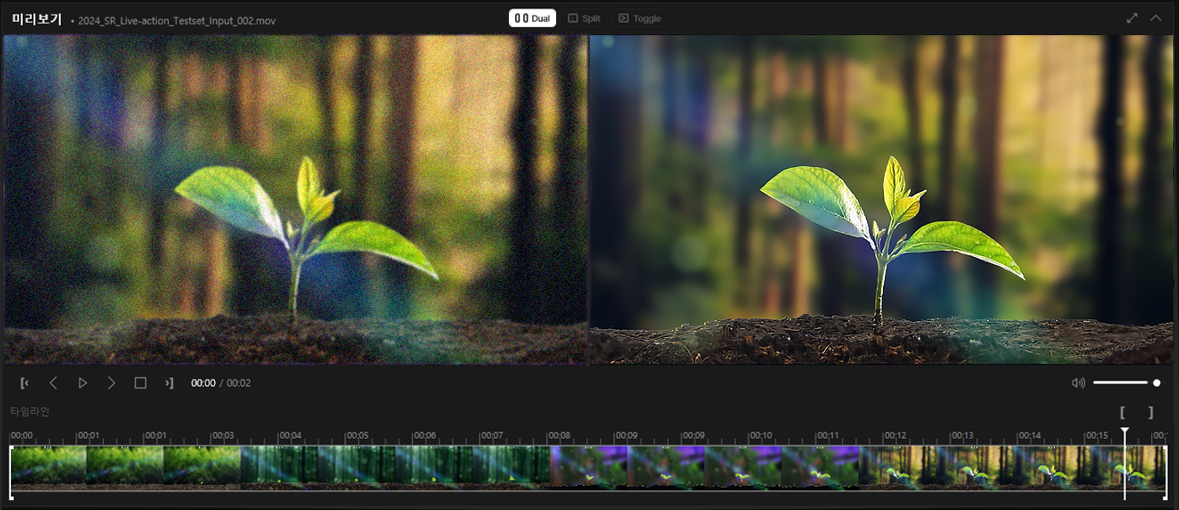The image size is (1179, 510).
Task: Click the 미리보기 panel title
Action: click(x=37, y=19)
